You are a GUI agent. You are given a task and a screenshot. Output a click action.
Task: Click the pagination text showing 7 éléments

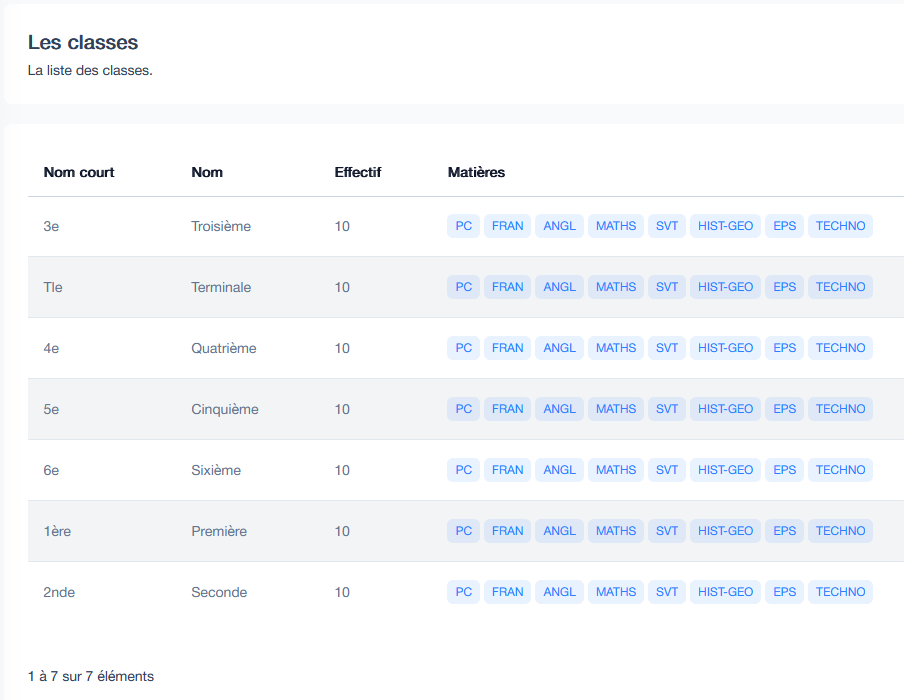coord(90,676)
